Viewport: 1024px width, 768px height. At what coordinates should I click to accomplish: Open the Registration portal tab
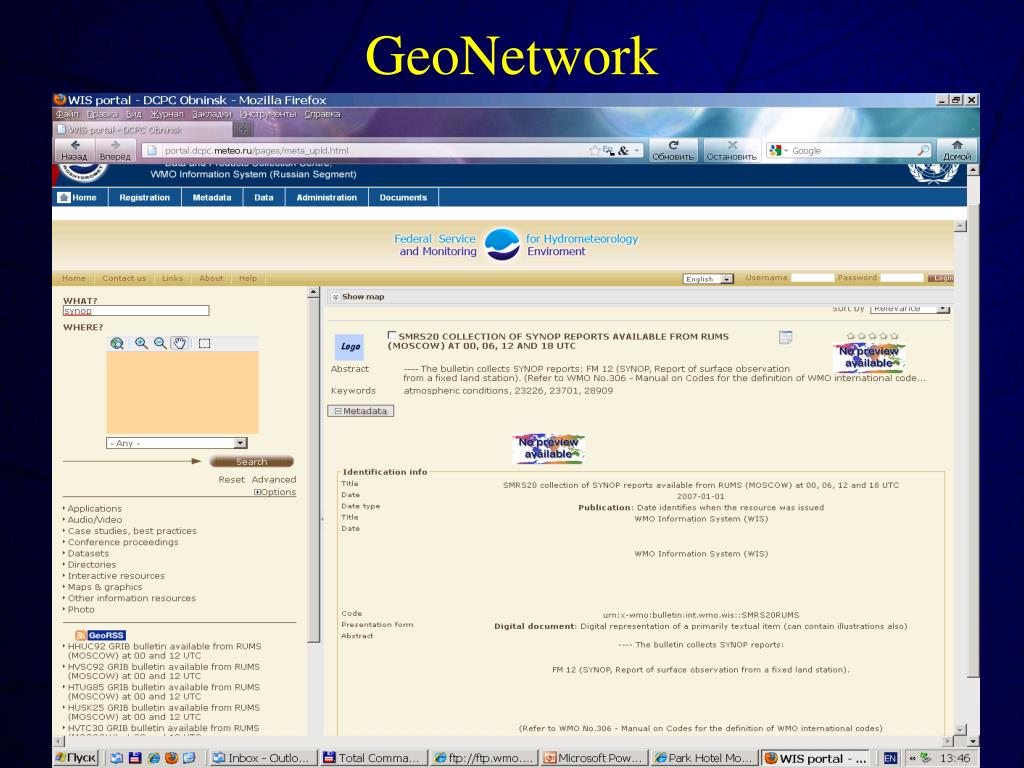pos(144,197)
